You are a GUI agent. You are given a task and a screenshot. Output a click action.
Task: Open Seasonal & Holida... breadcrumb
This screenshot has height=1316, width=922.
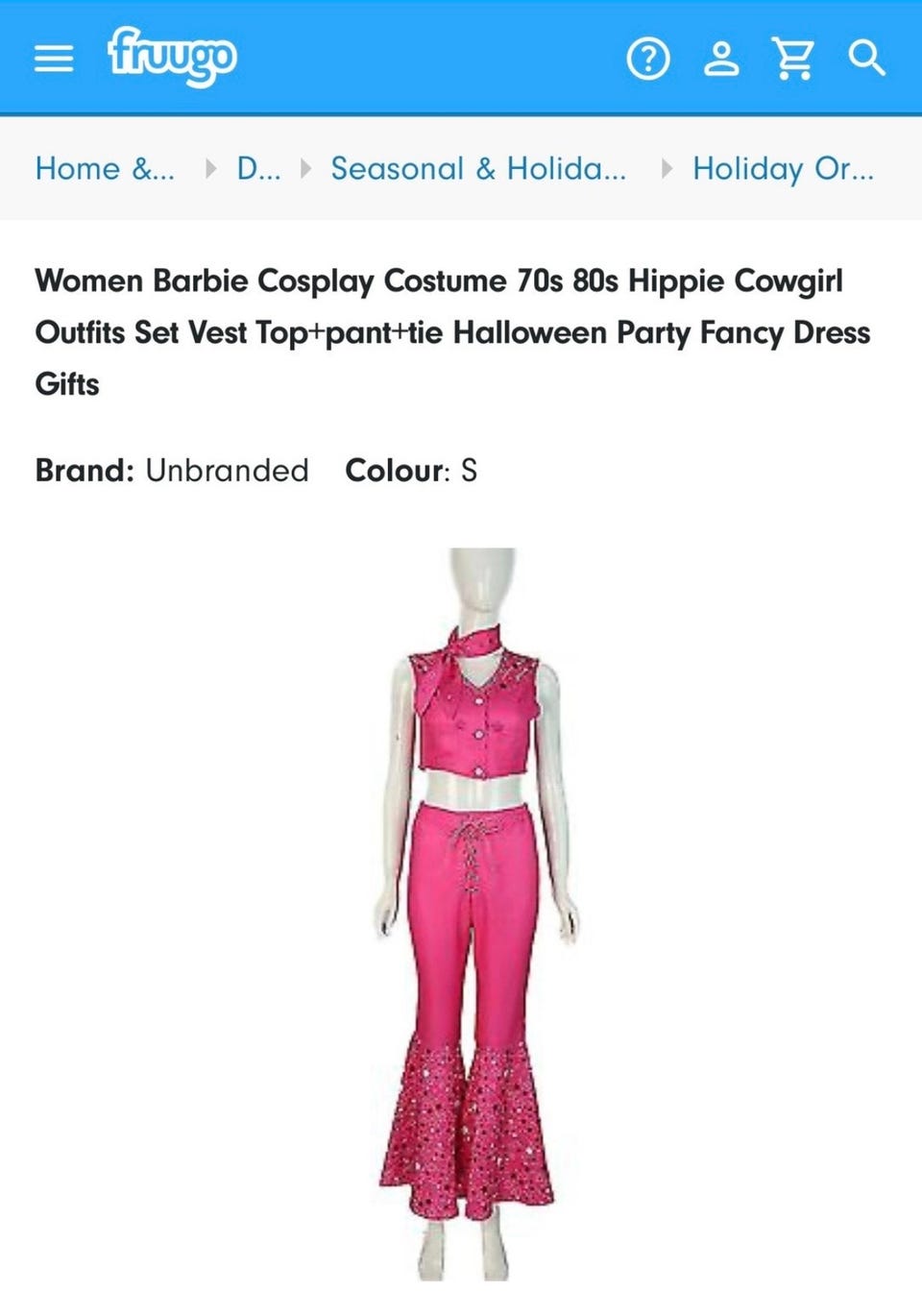[478, 169]
